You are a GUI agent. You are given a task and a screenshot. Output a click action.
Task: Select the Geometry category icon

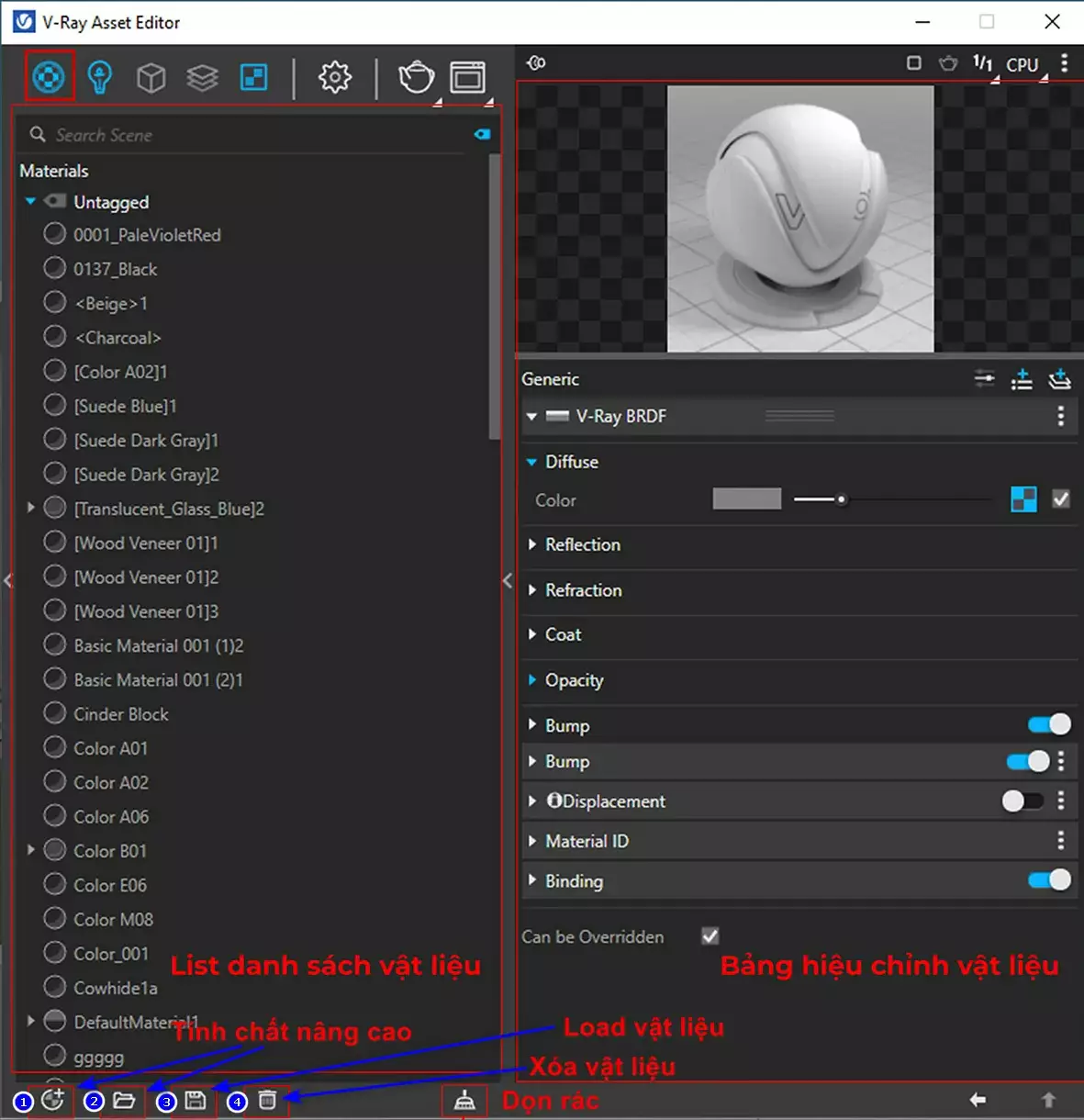point(151,77)
